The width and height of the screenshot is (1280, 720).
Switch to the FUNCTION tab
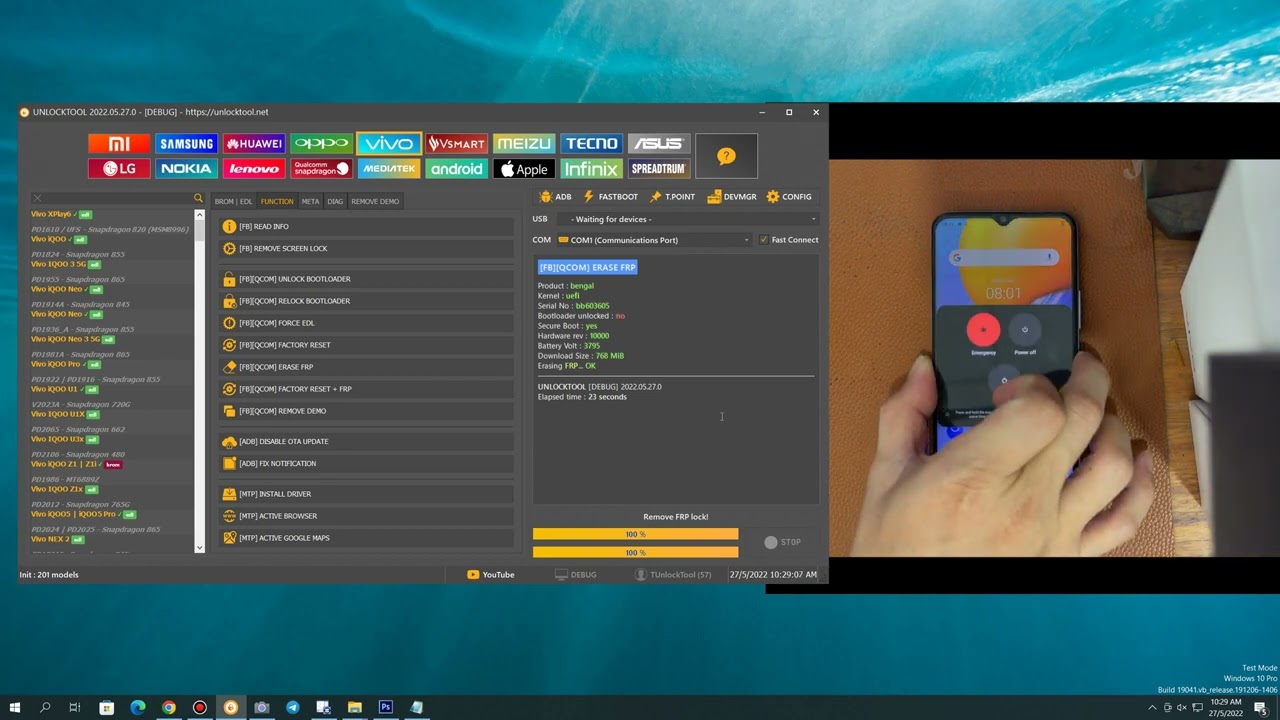(x=277, y=201)
